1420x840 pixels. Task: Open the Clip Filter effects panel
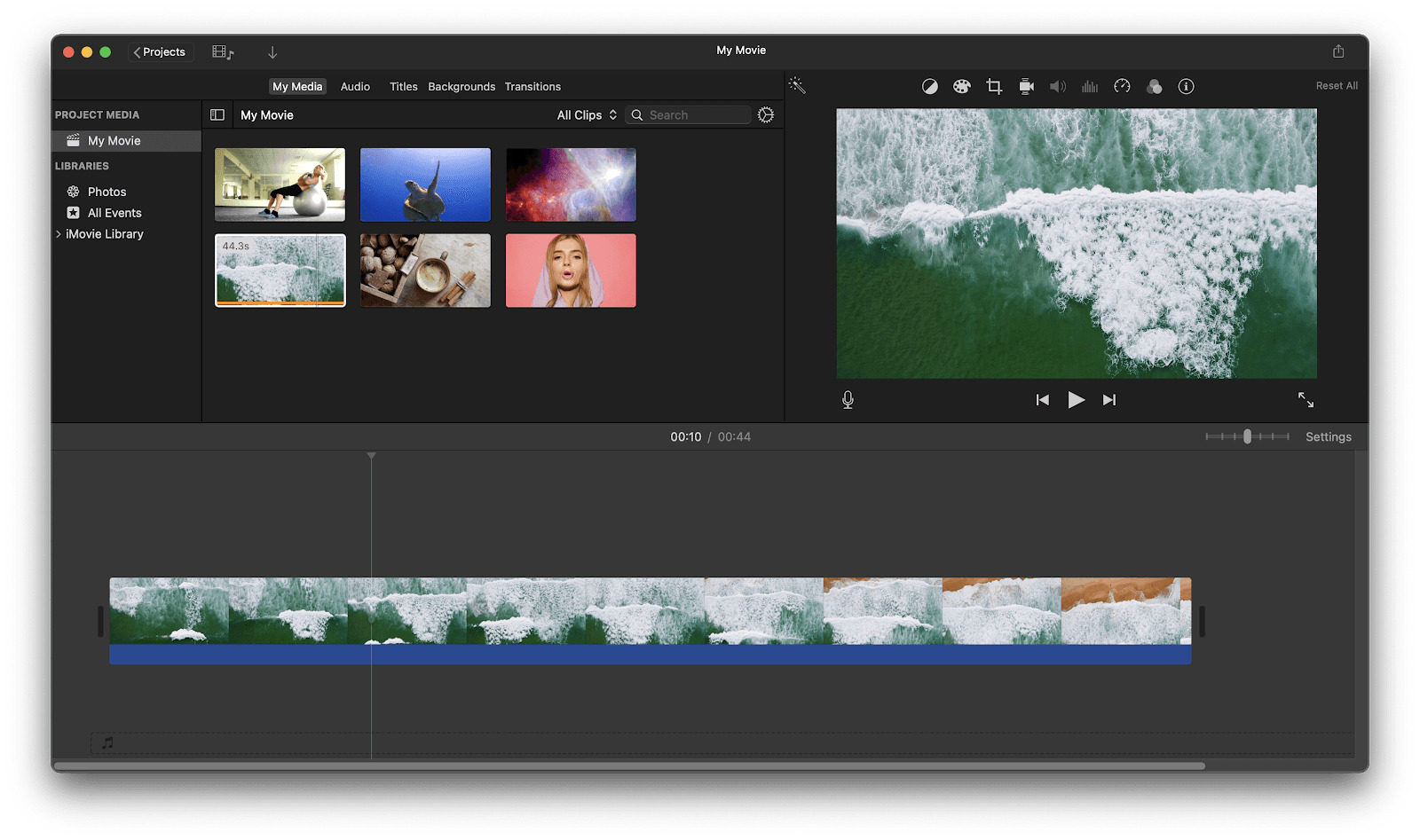[x=1155, y=86]
